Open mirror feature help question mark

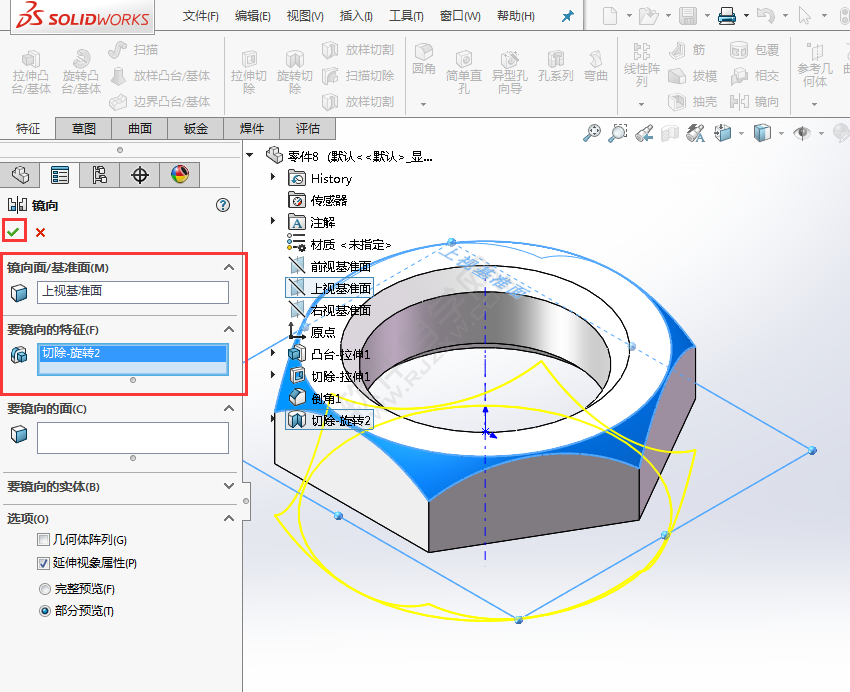[x=223, y=205]
